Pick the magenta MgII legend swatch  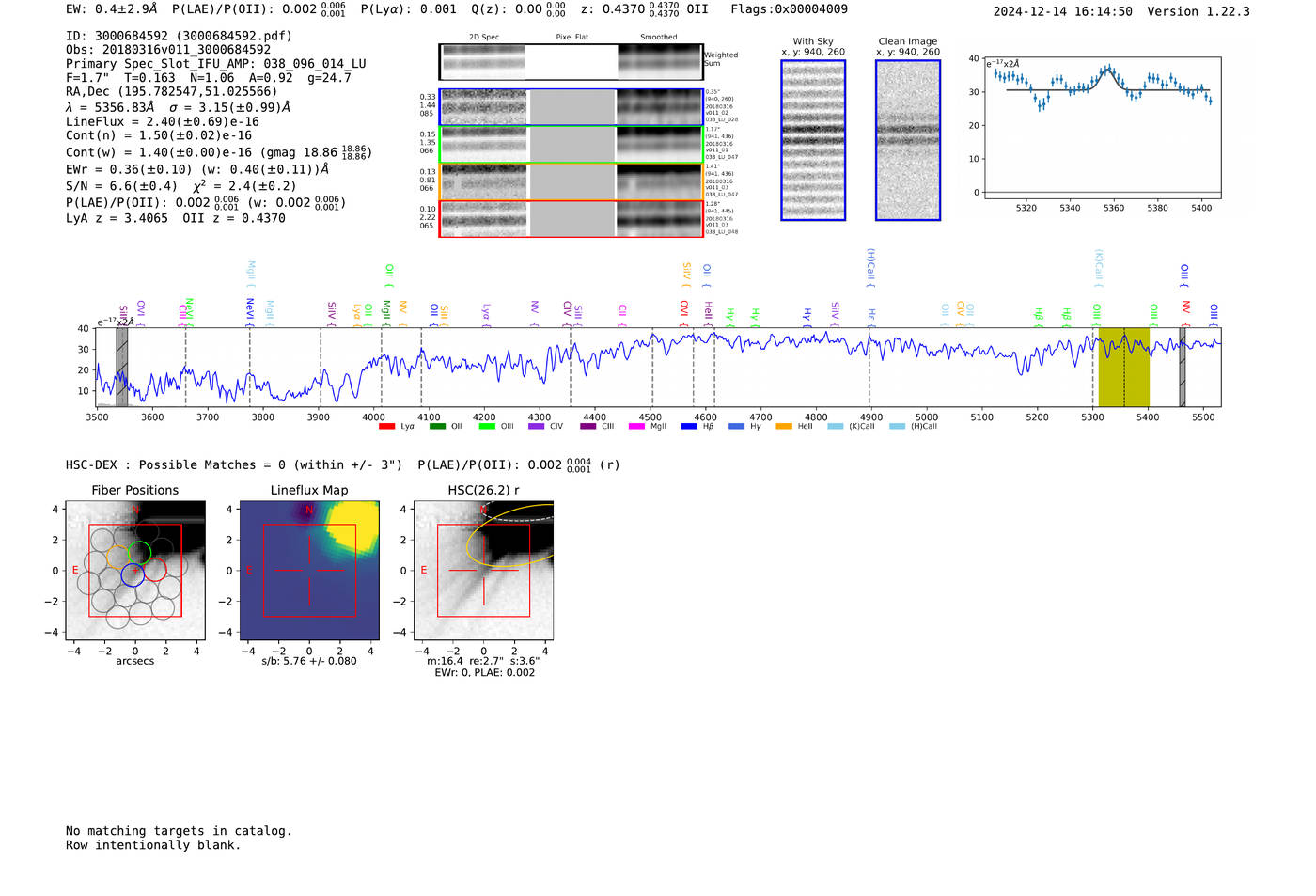click(636, 427)
